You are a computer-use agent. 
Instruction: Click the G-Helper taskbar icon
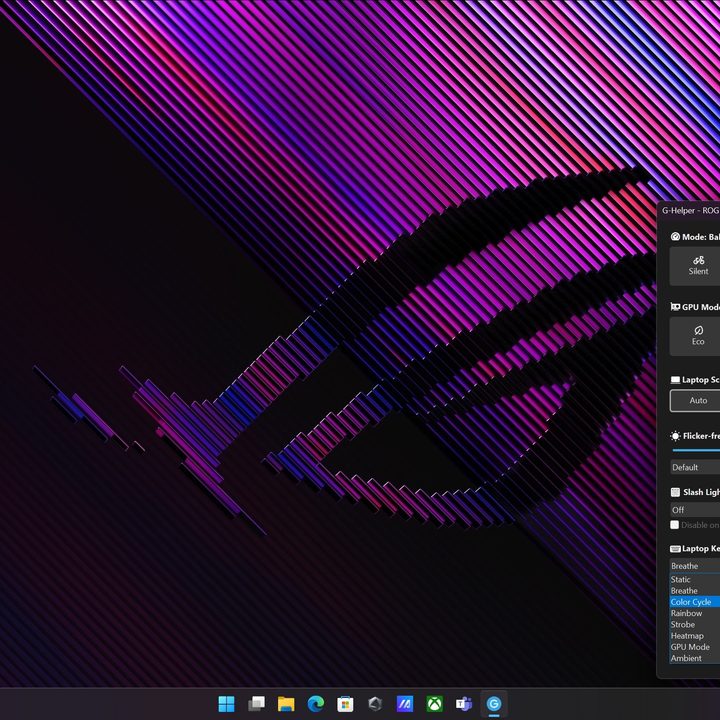point(494,703)
